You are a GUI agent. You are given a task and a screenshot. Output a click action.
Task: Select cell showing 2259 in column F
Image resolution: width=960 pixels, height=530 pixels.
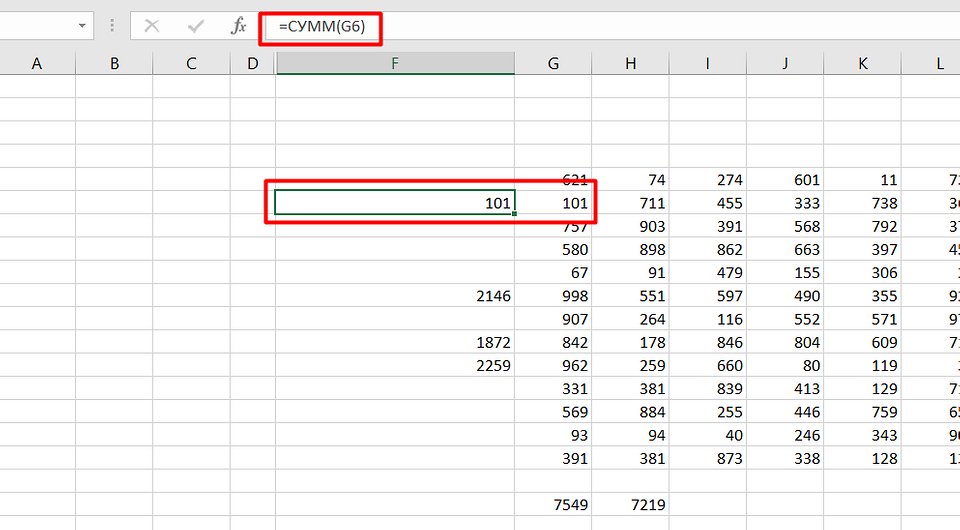click(395, 366)
